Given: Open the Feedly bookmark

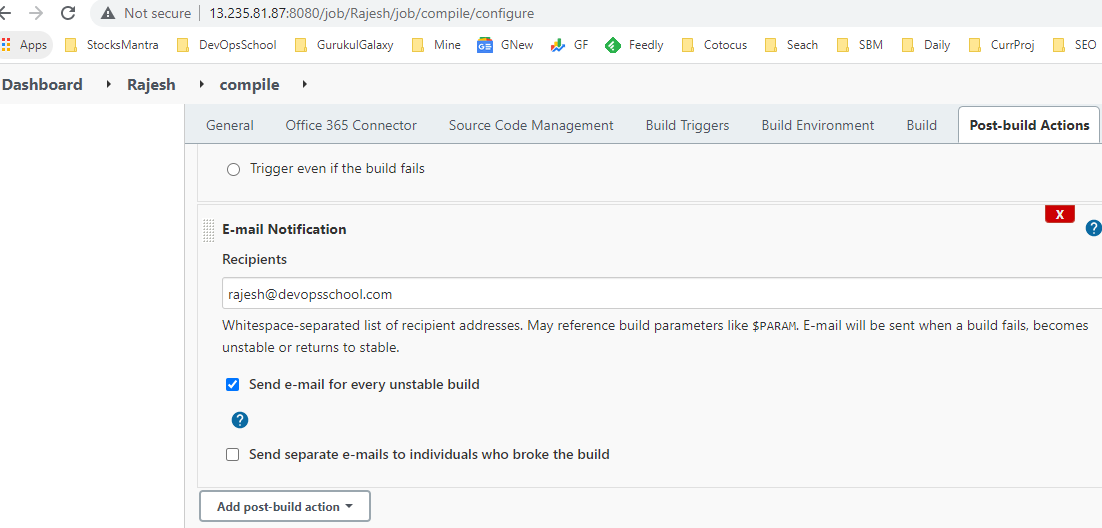Looking at the screenshot, I should point(635,45).
